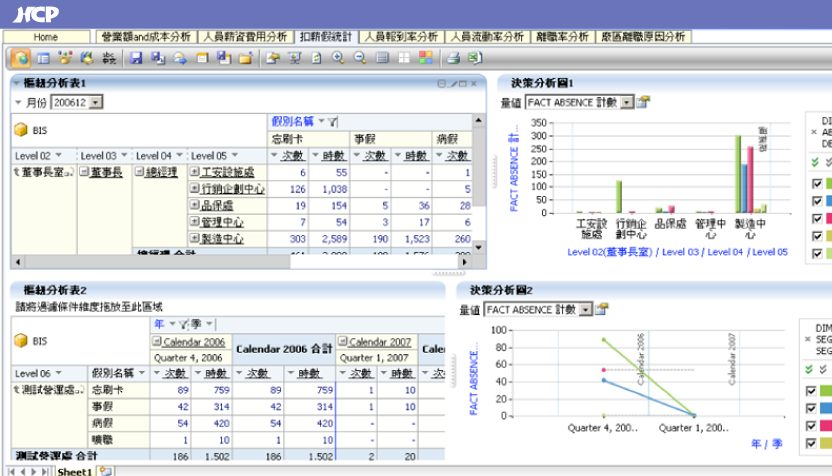832x476 pixels.
Task: Click the filter funnel next to 假別名稱
Action: point(333,121)
